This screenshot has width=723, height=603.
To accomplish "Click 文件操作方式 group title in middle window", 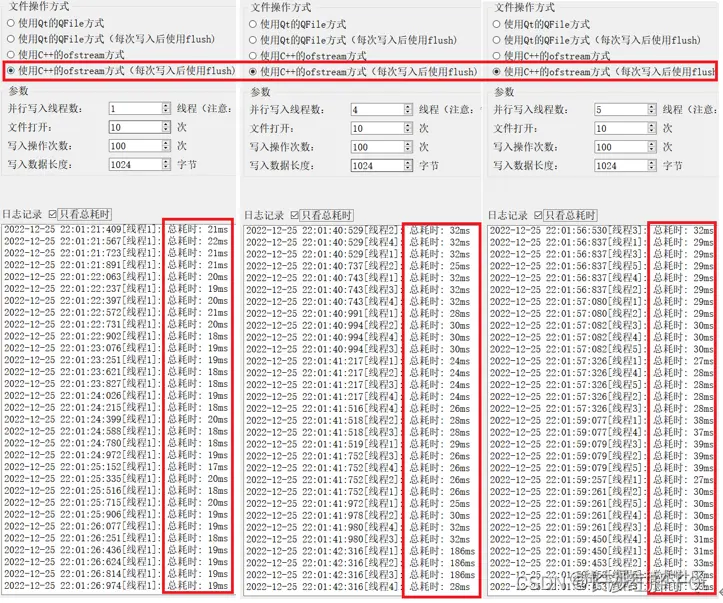I will pyautogui.click(x=281, y=7).
